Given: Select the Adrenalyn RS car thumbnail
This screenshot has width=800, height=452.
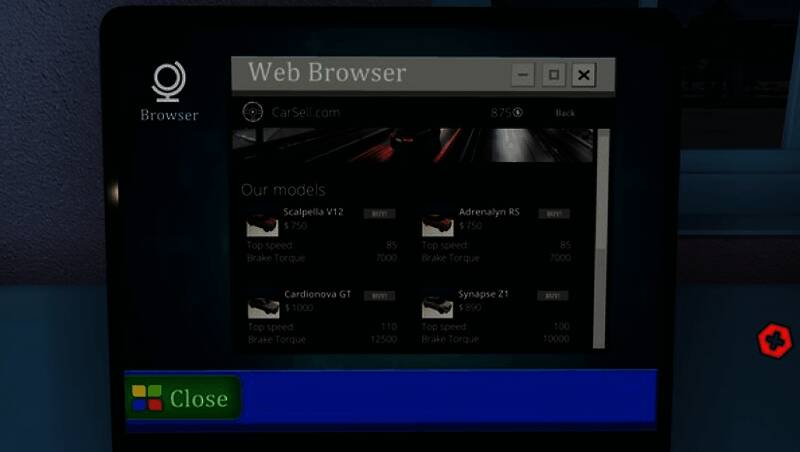Looking at the screenshot, I should pyautogui.click(x=437, y=225).
